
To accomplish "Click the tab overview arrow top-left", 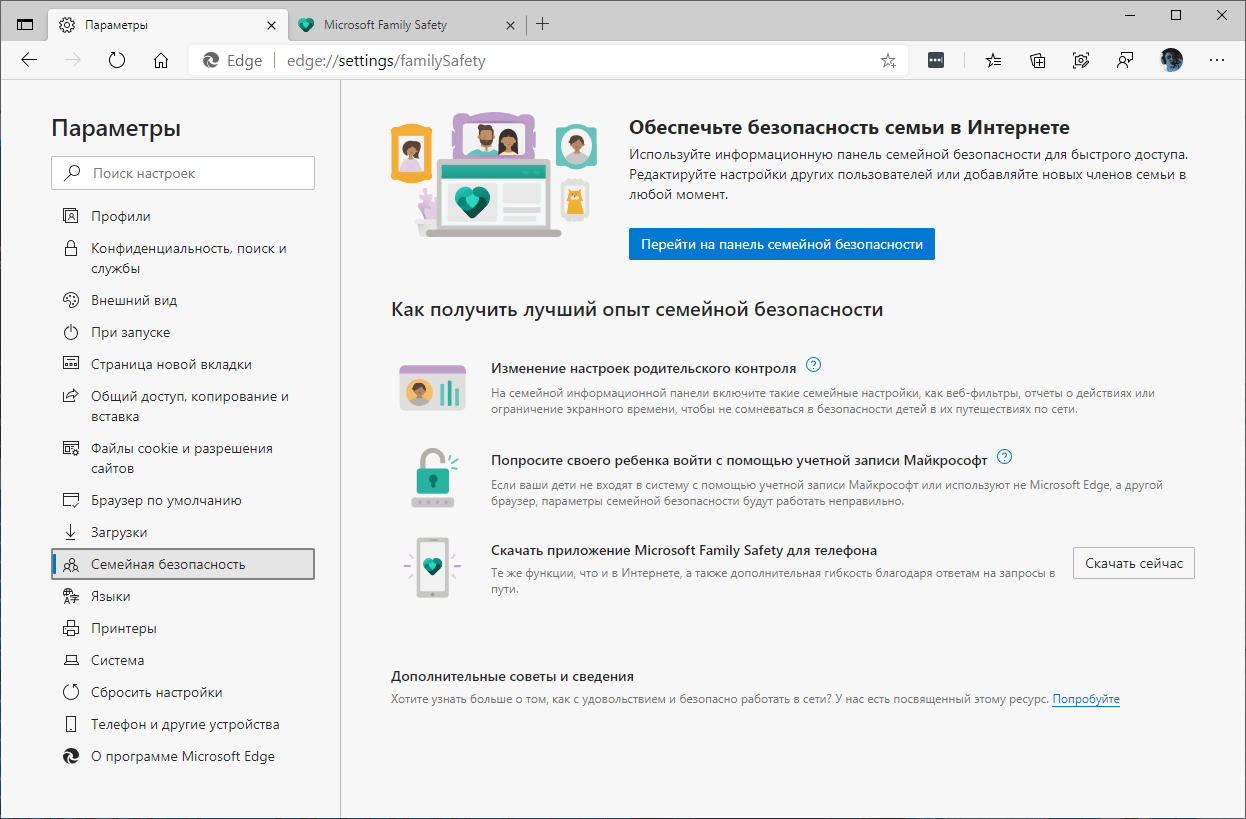I will [24, 22].
